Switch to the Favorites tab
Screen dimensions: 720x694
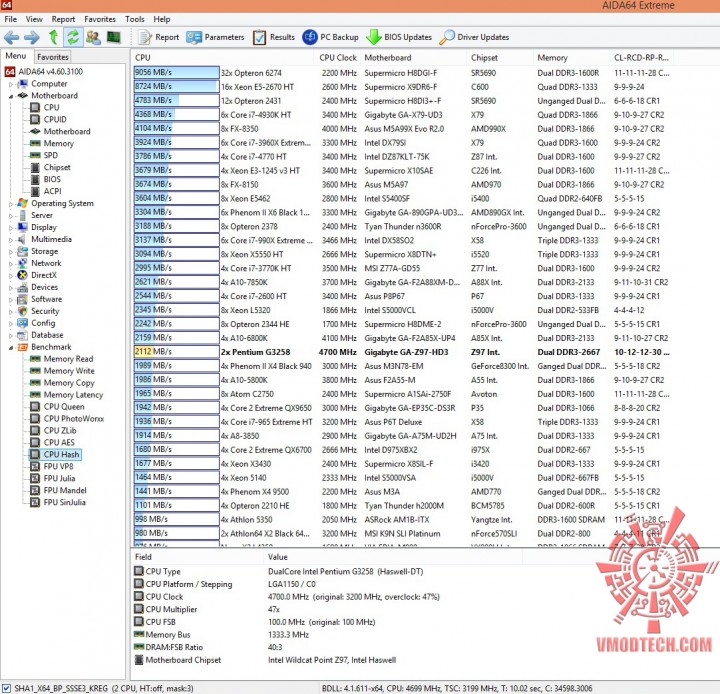(x=53, y=57)
